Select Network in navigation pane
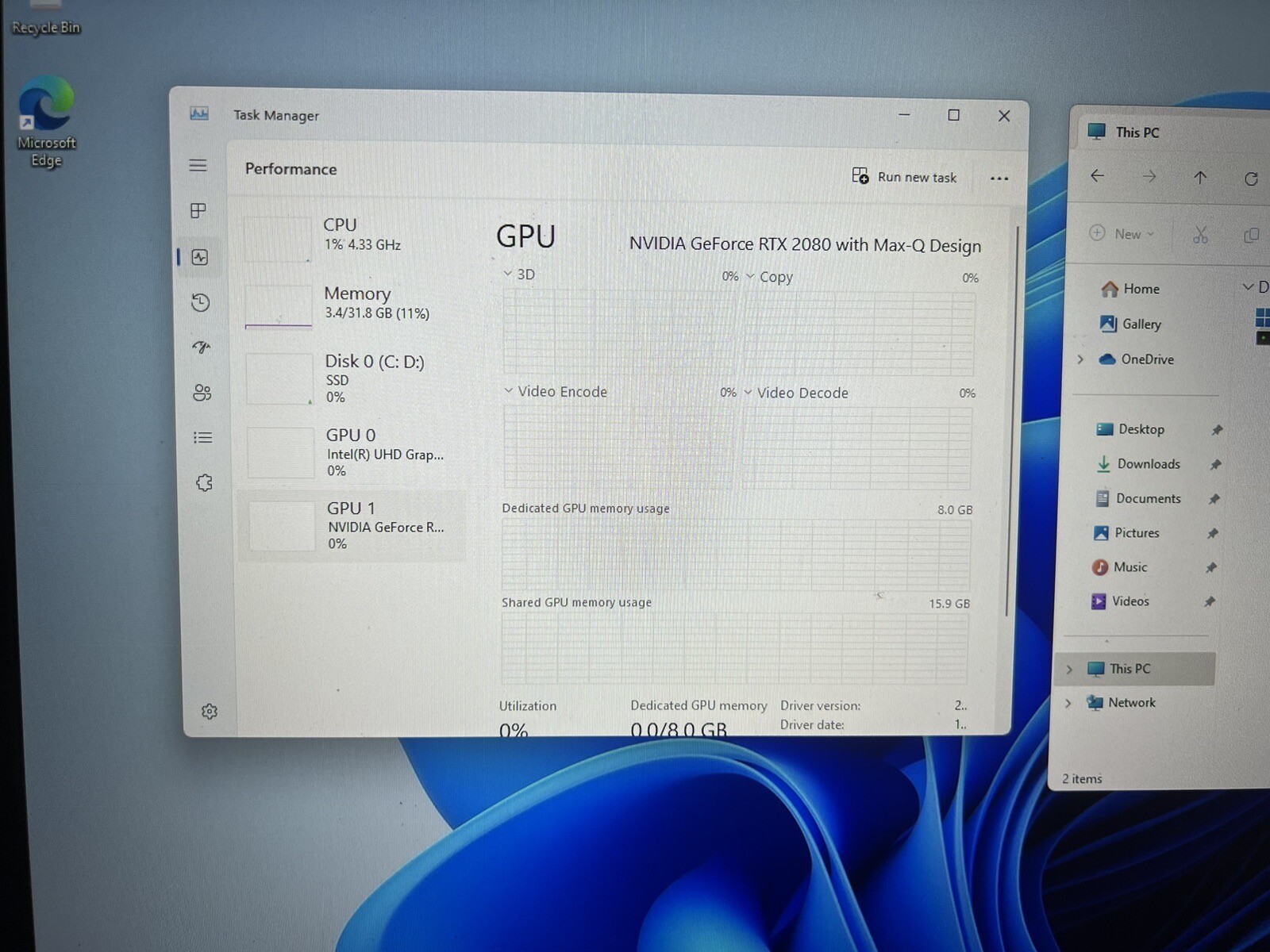The height and width of the screenshot is (952, 1270). click(x=1120, y=703)
